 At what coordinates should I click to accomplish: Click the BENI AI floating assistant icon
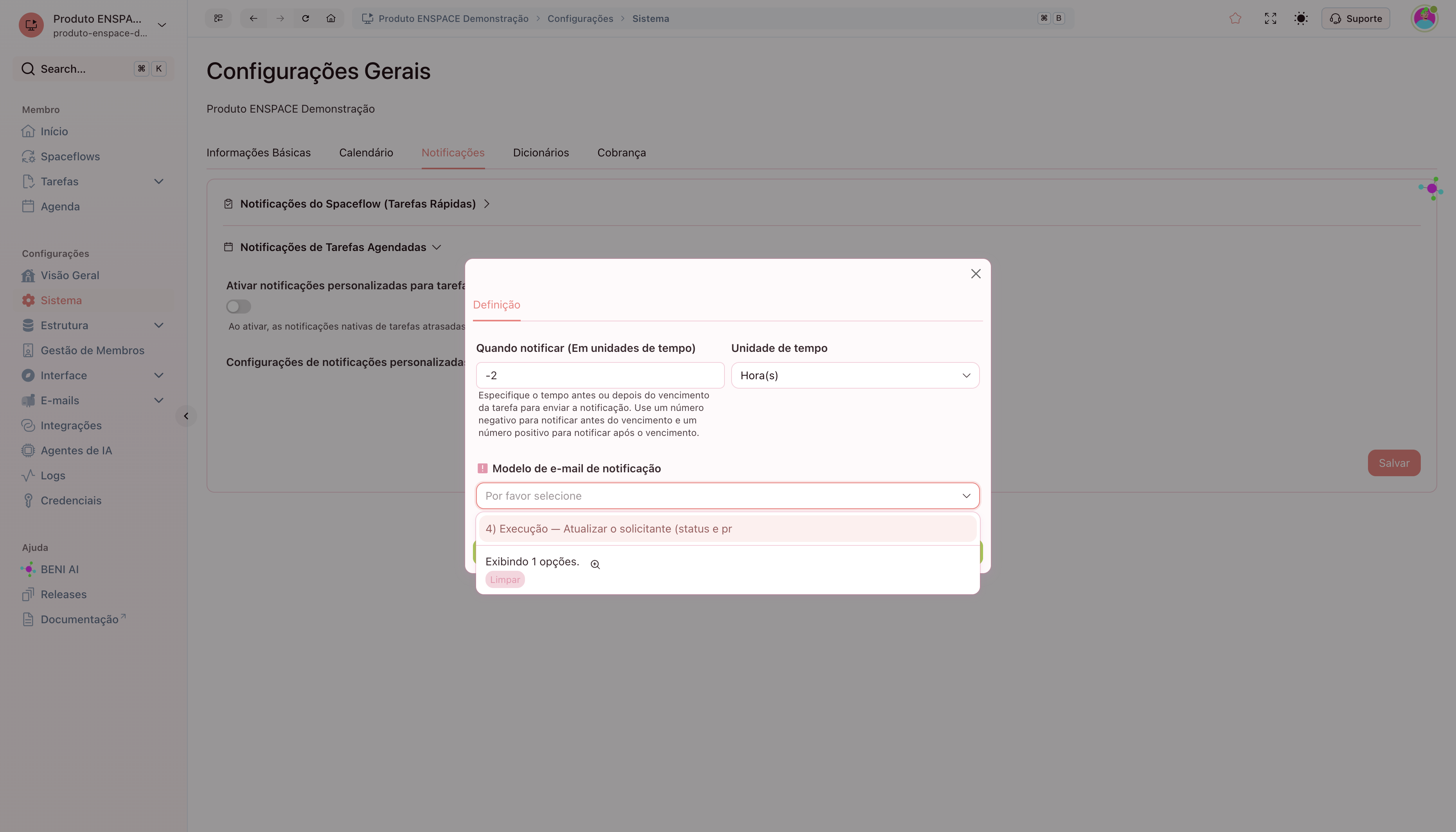tap(1431, 188)
